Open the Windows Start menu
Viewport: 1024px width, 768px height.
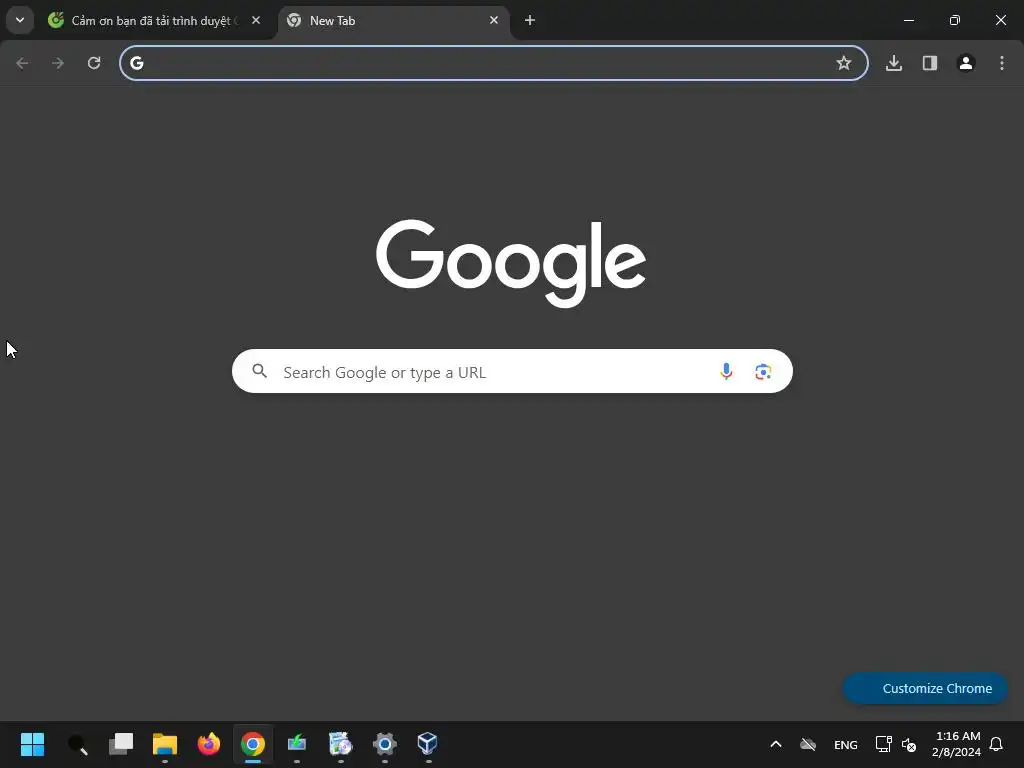coord(33,744)
